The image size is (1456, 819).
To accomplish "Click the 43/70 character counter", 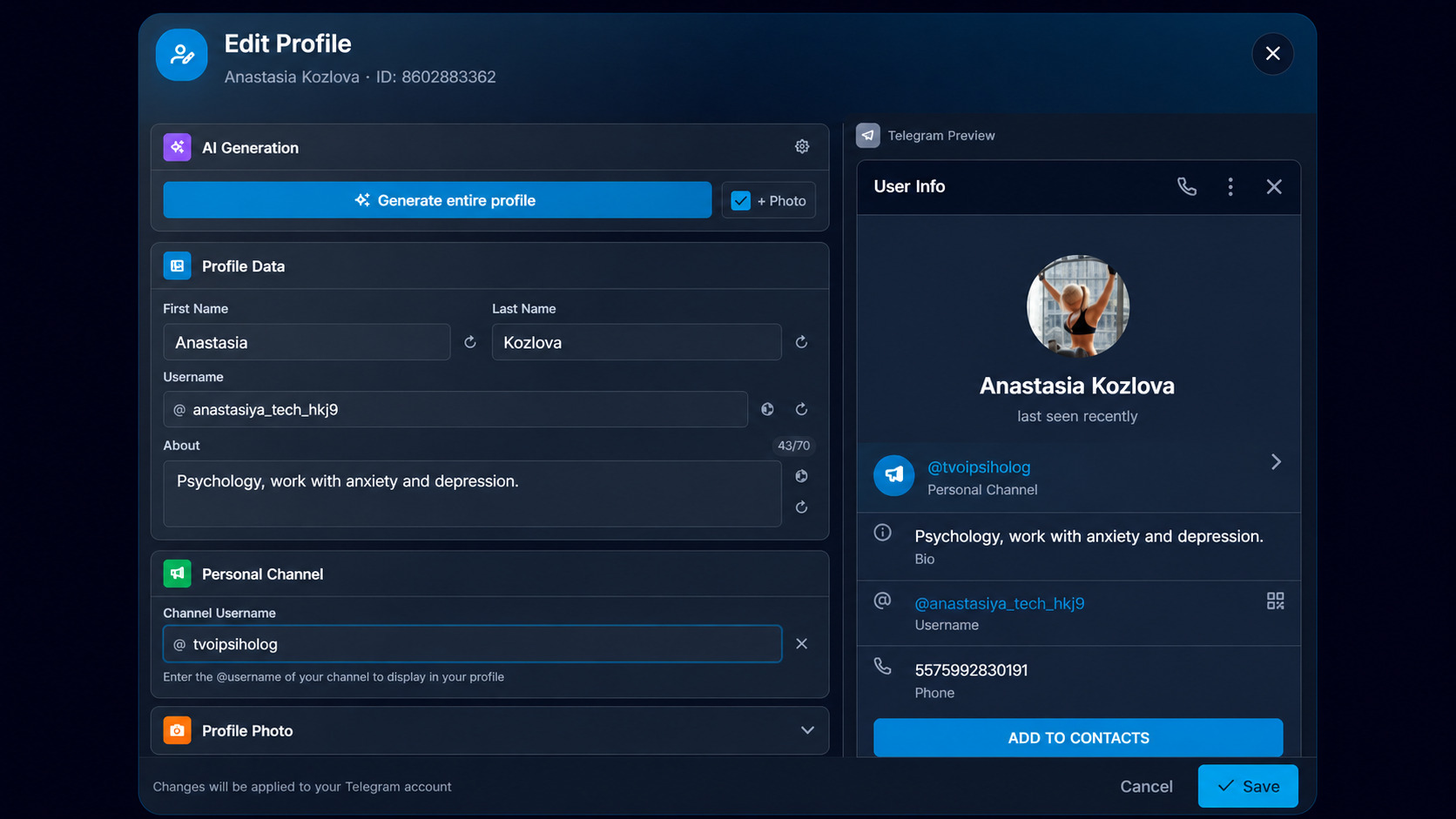I will coord(793,446).
